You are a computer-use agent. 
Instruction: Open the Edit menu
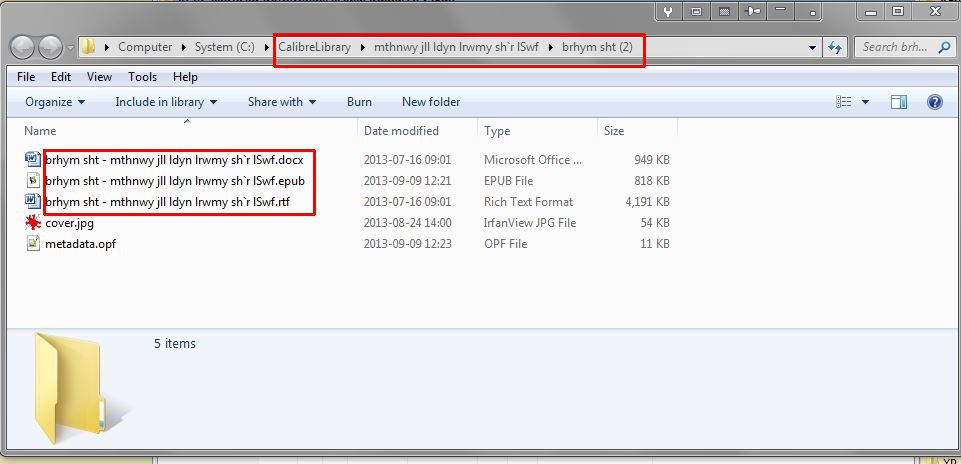click(x=61, y=77)
